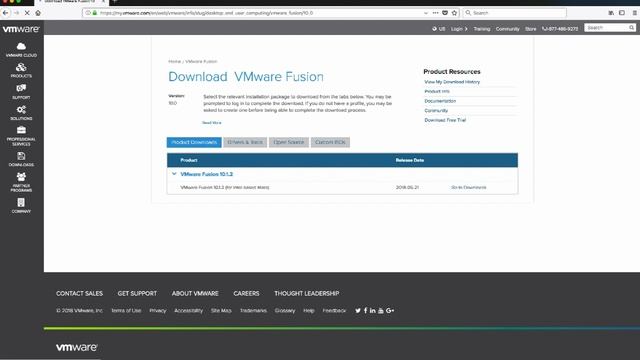Select the Custom ISOs tab

pyautogui.click(x=330, y=142)
